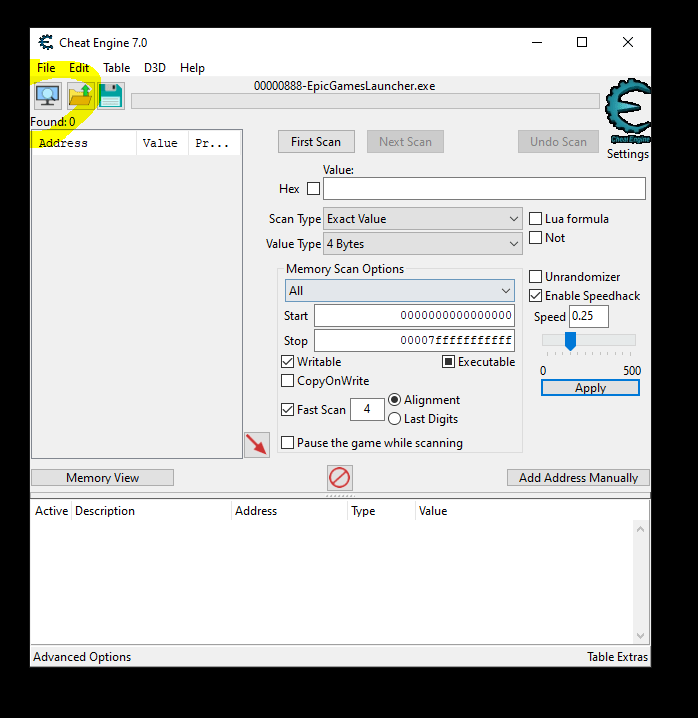The height and width of the screenshot is (718, 698).
Task: Open the Scan Type dropdown
Action: click(x=422, y=219)
